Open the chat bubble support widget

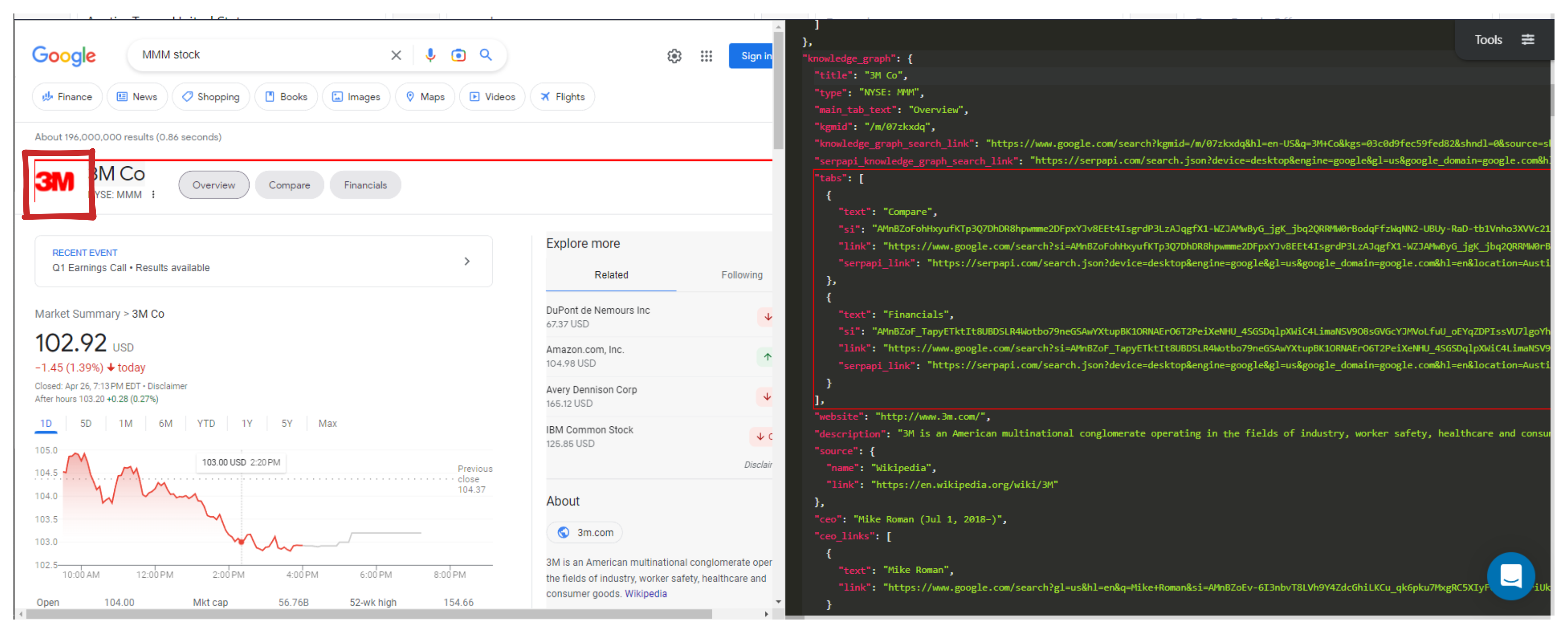coord(1510,575)
